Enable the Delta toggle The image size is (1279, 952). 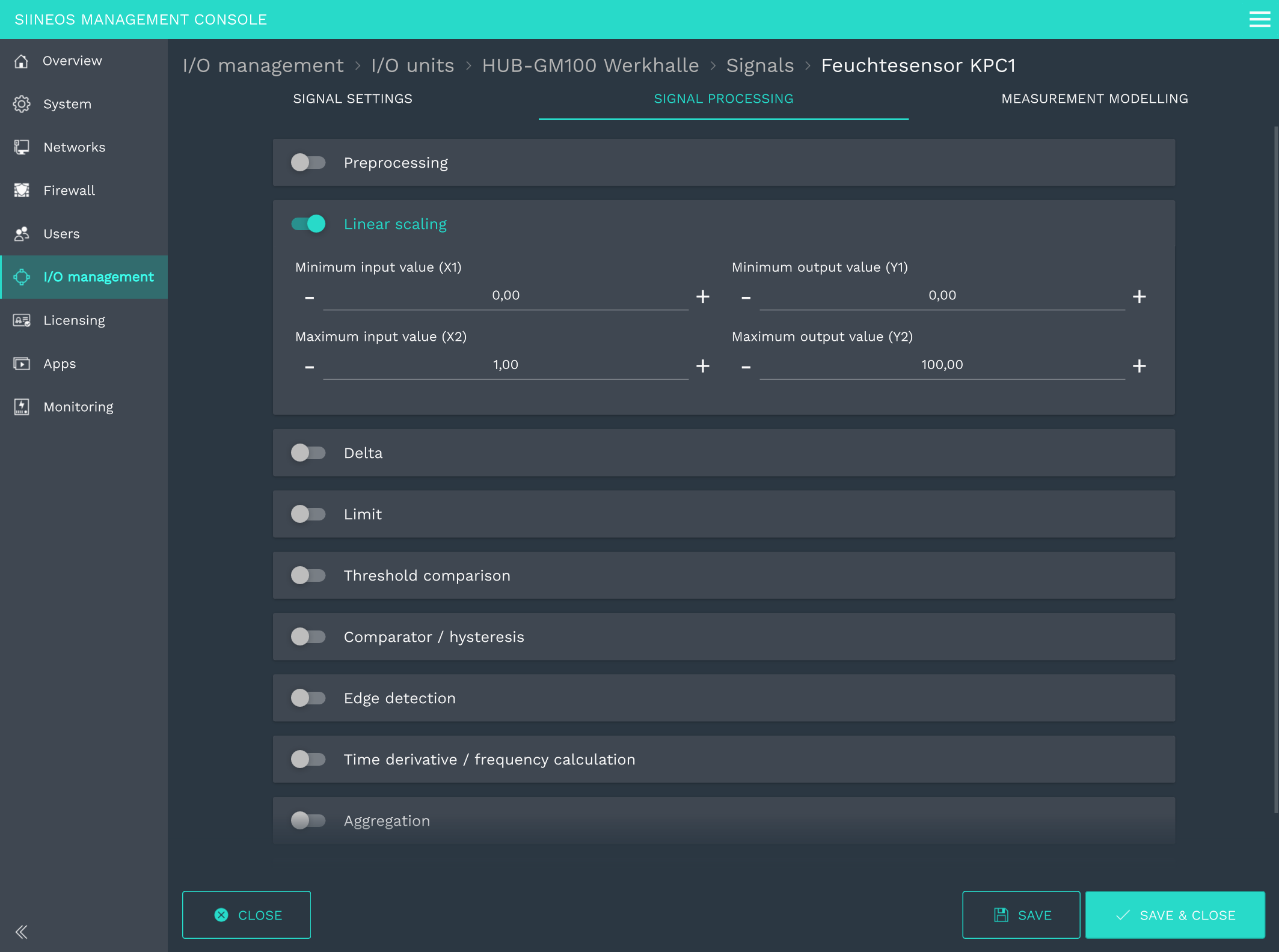308,453
